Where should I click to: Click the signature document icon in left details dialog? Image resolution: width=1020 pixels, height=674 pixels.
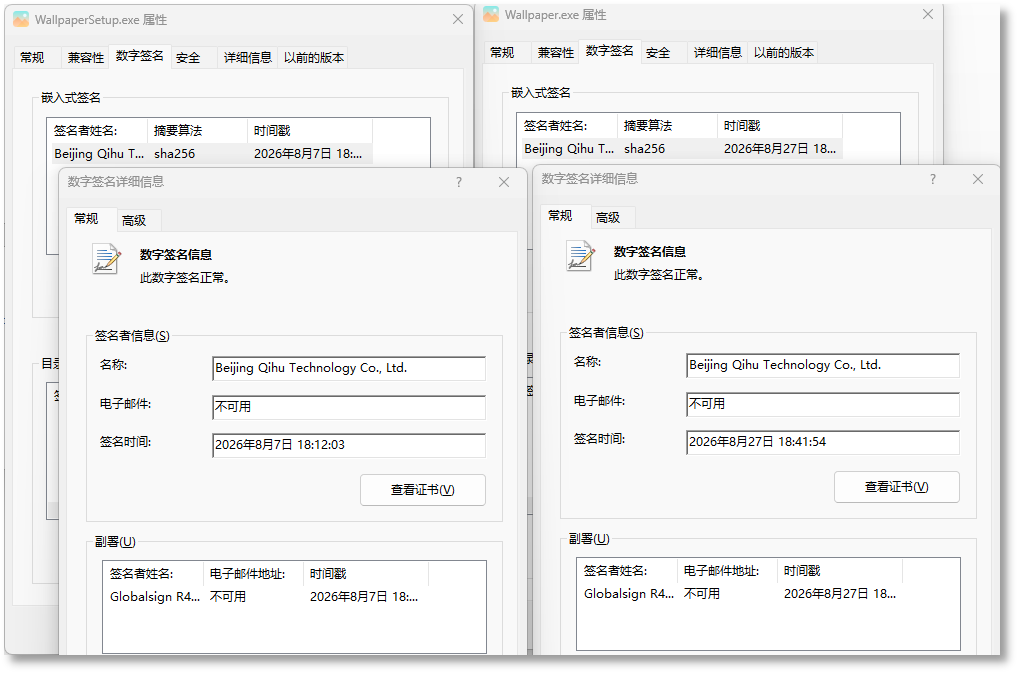tap(106, 259)
